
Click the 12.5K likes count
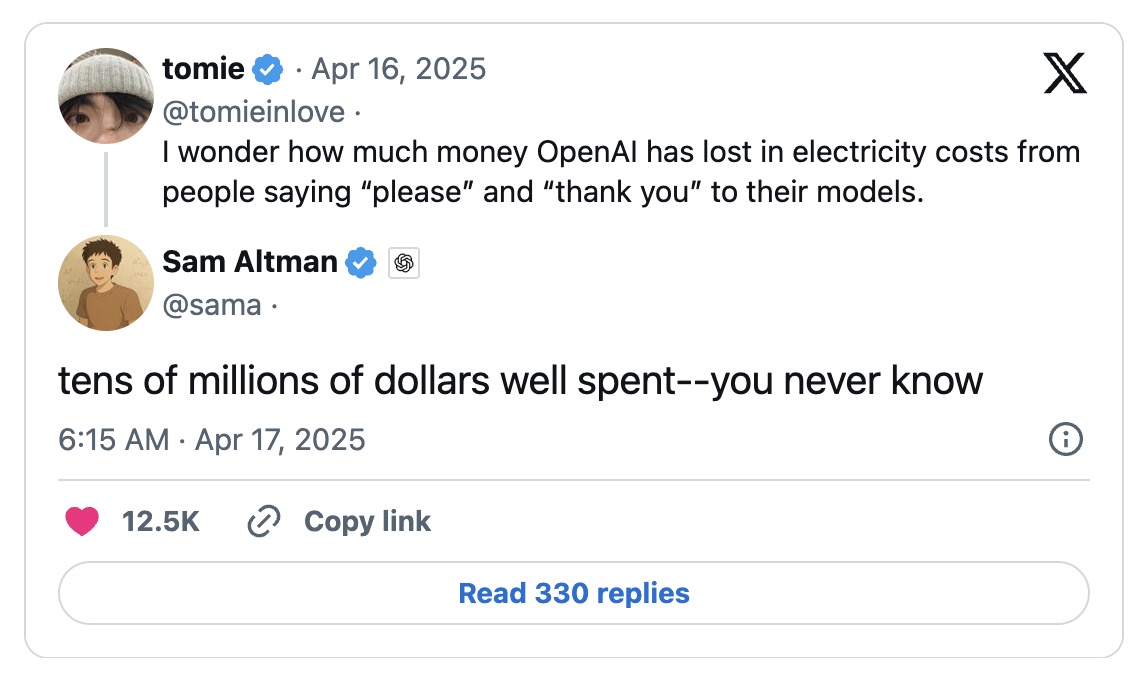[x=160, y=521]
